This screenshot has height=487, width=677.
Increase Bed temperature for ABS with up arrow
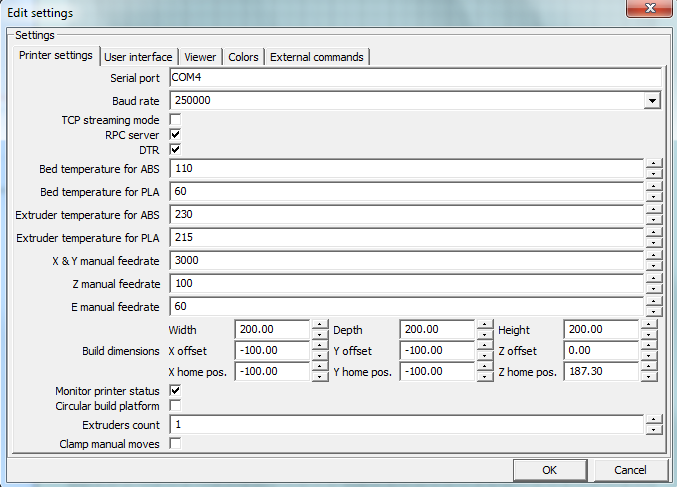click(x=653, y=163)
